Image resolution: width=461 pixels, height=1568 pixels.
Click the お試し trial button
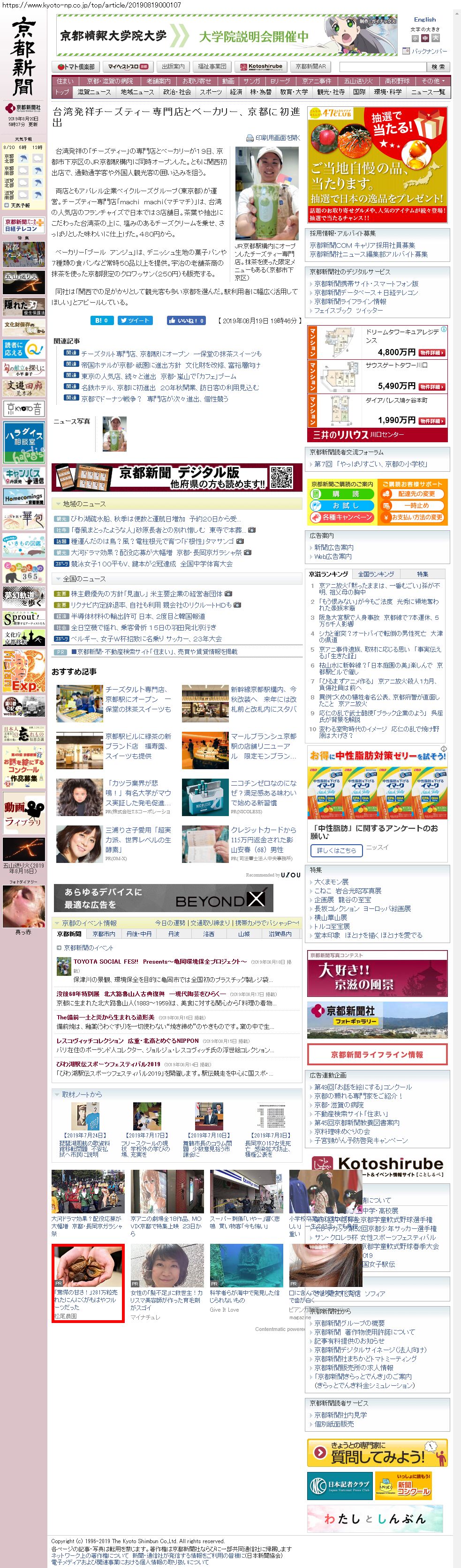point(341,505)
